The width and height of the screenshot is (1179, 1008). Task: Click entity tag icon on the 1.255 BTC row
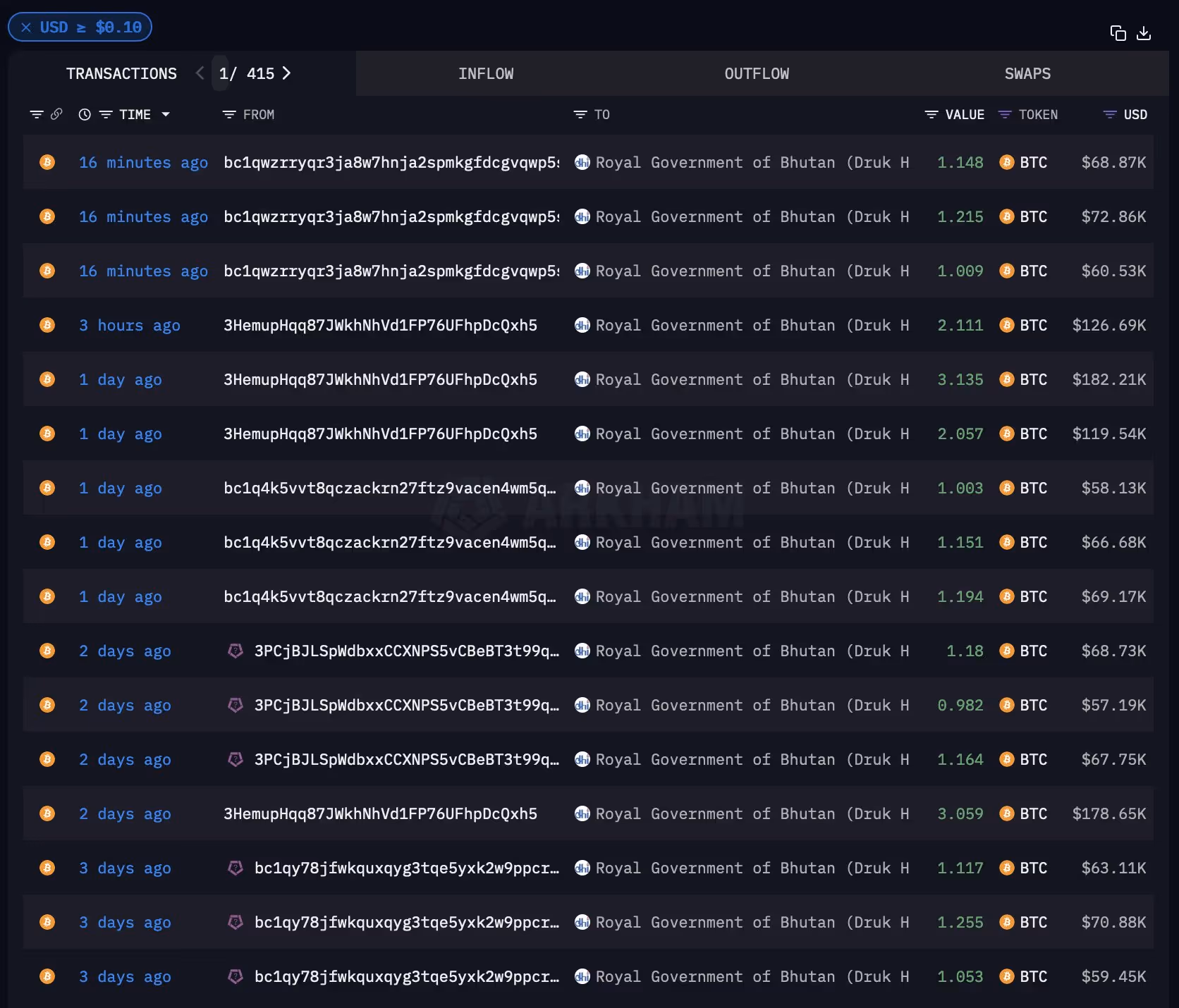point(236,922)
